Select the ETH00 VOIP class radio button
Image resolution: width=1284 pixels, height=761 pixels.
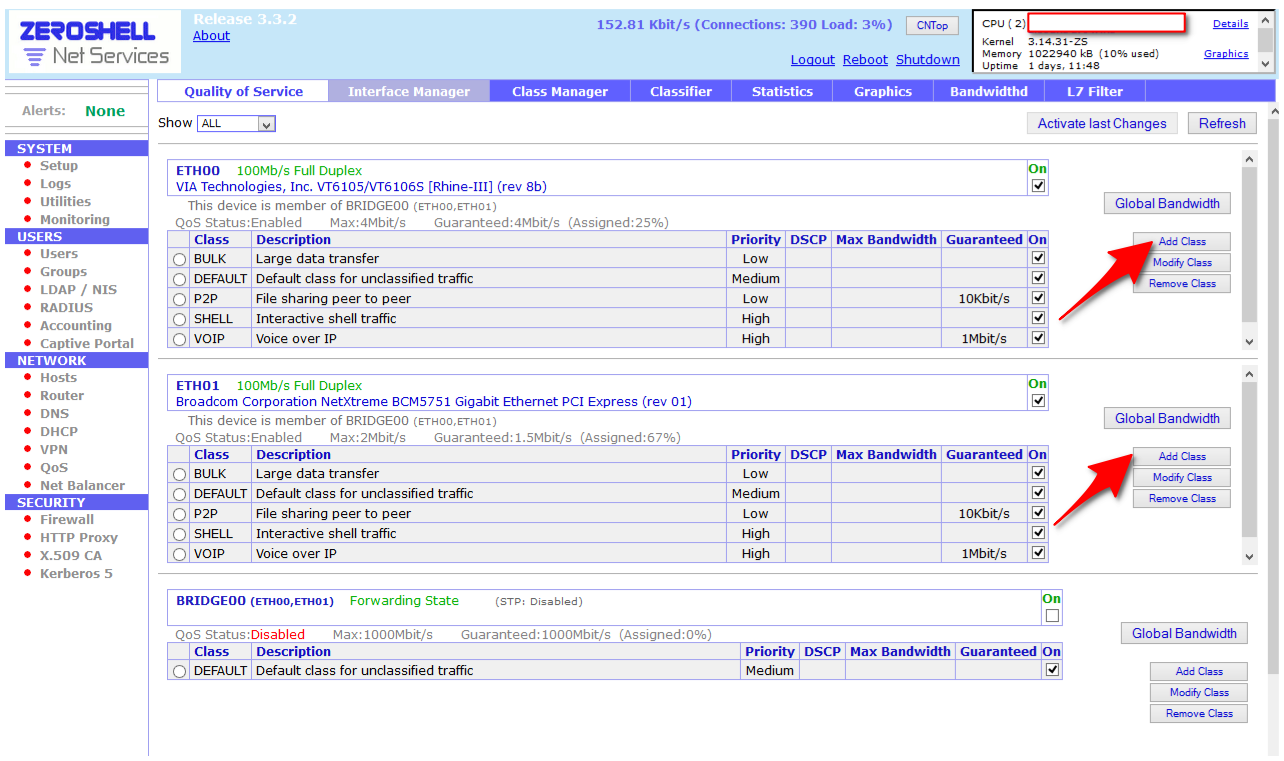(179, 339)
